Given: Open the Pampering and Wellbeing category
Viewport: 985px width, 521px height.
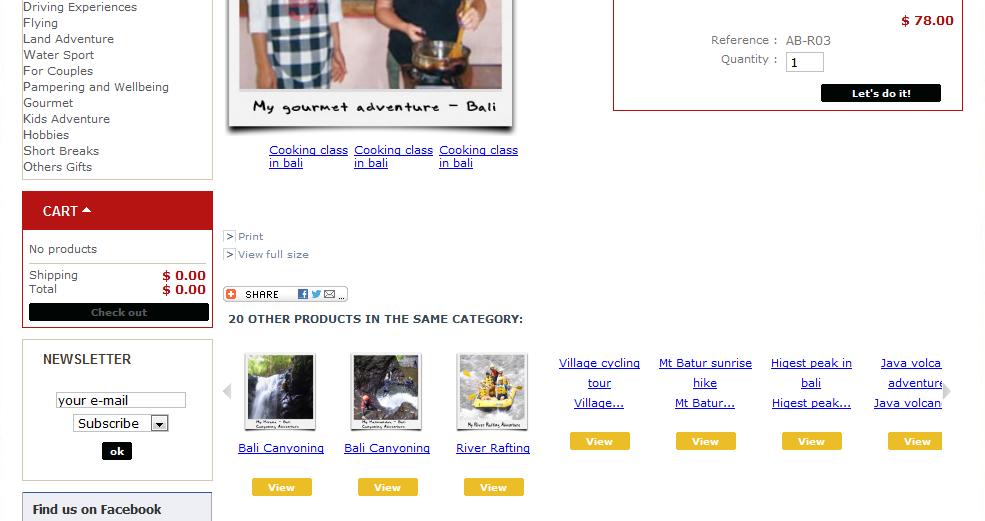Looking at the screenshot, I should pyautogui.click(x=96, y=87).
